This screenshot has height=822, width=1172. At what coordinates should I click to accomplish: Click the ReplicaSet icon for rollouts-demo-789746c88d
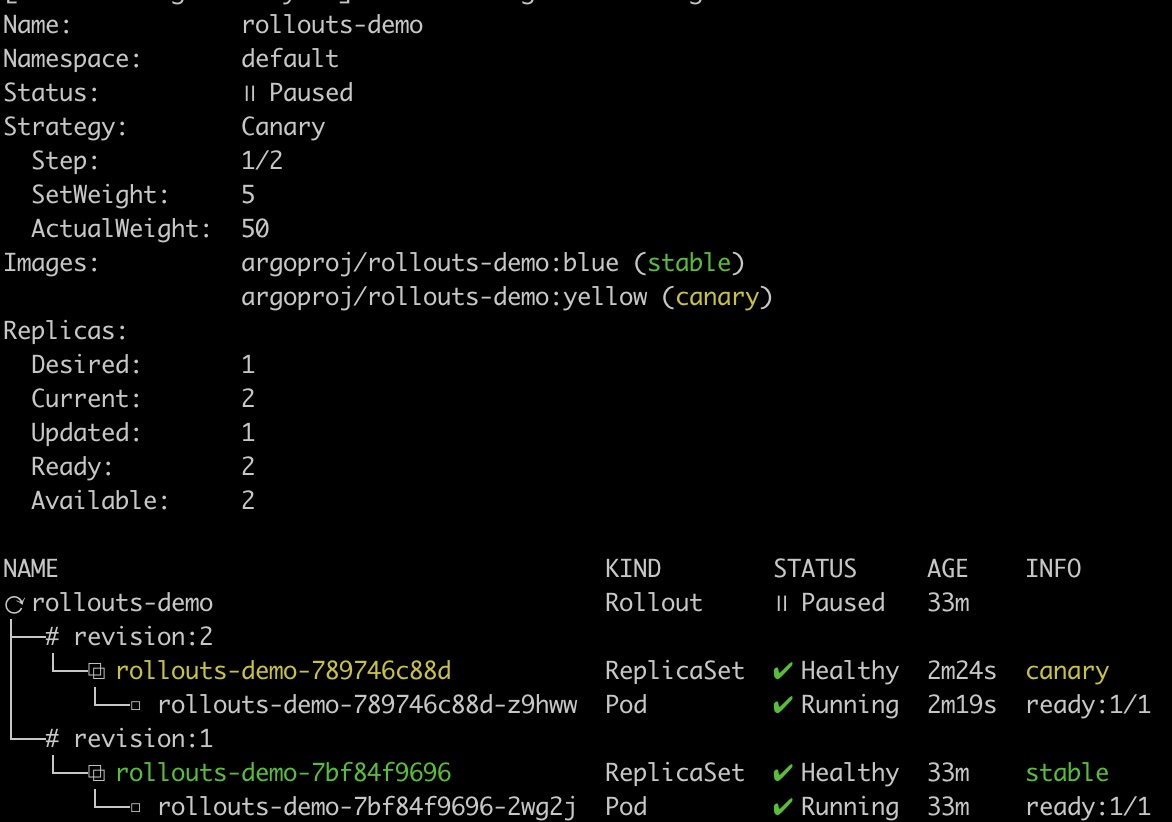(96, 671)
